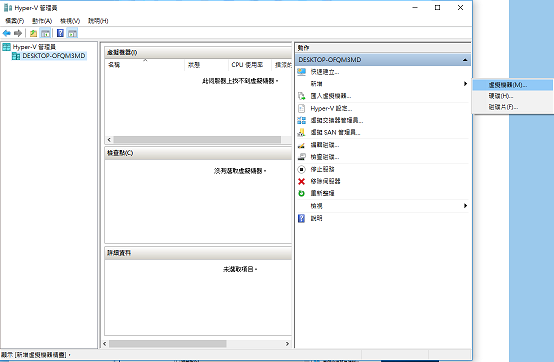
Task: Open the 檢視(V) menu
Action: pyautogui.click(x=70, y=21)
